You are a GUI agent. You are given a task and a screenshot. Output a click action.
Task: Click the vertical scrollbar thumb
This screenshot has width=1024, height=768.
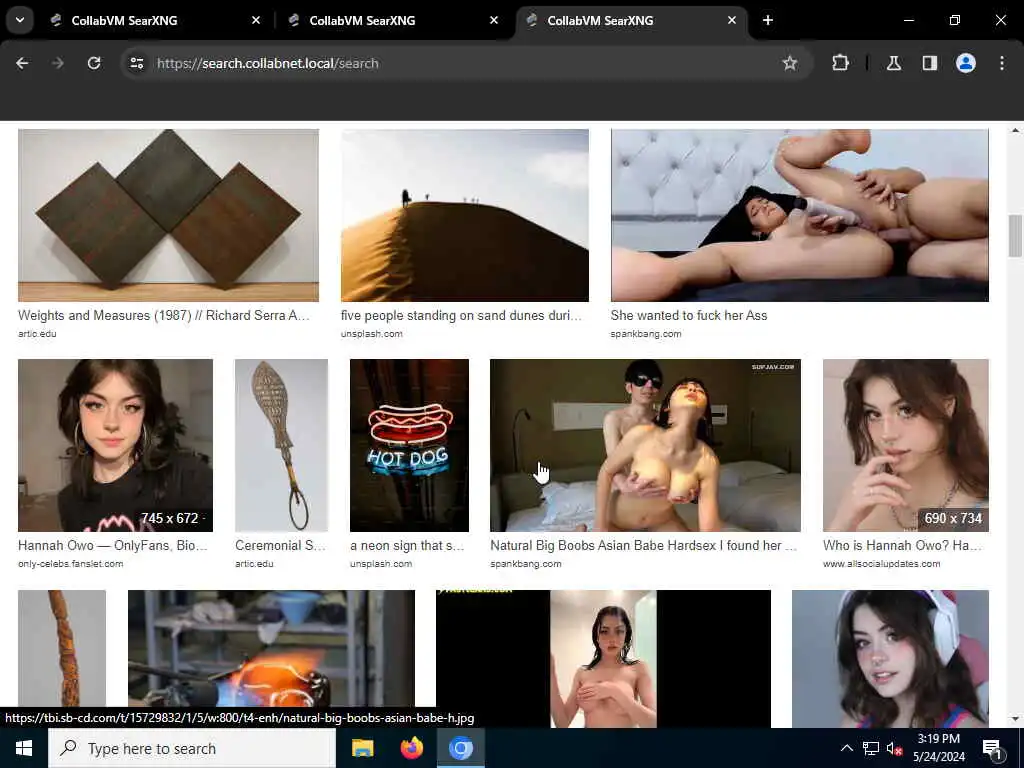tap(1015, 236)
